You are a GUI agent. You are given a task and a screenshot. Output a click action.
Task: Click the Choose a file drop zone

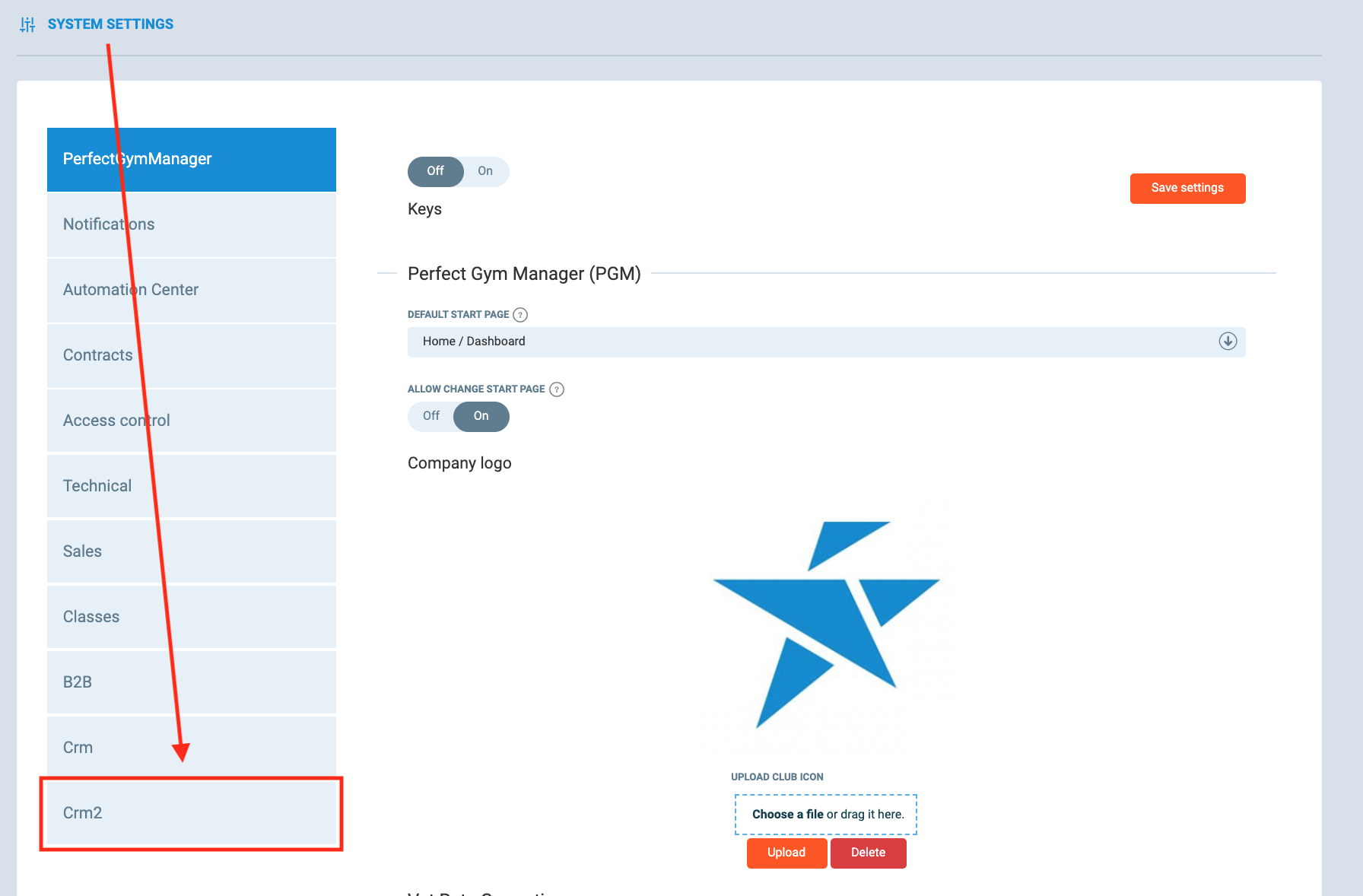[825, 815]
